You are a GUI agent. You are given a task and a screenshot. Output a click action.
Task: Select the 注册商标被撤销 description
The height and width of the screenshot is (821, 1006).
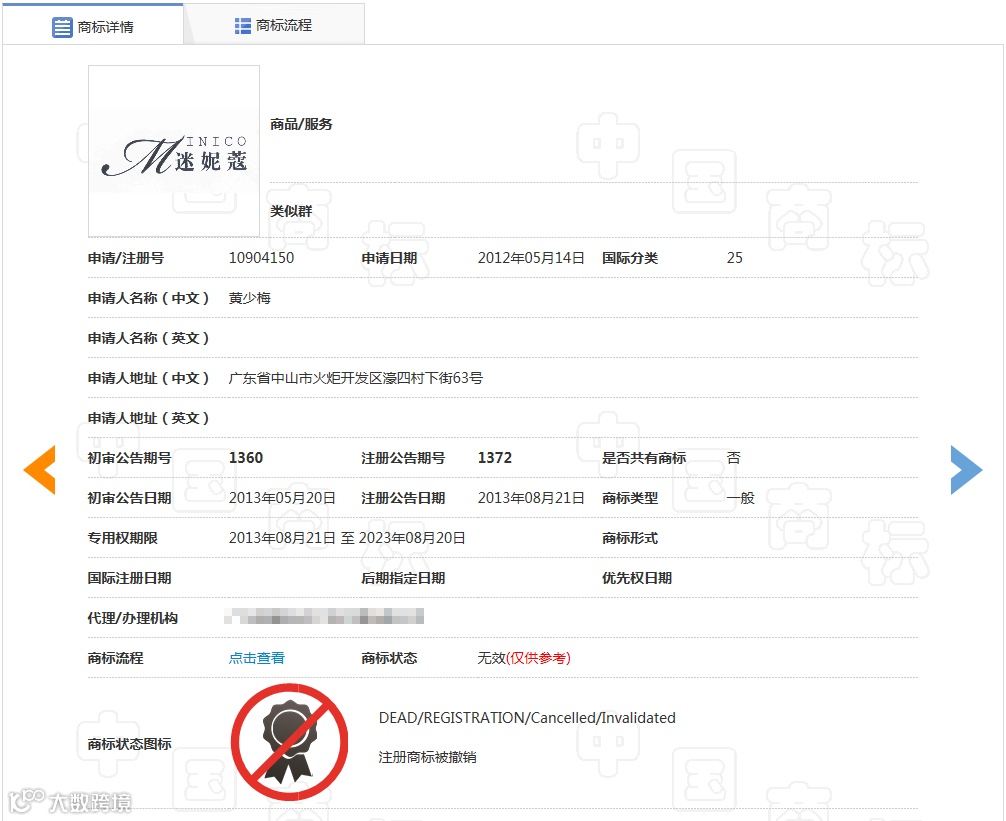427,758
